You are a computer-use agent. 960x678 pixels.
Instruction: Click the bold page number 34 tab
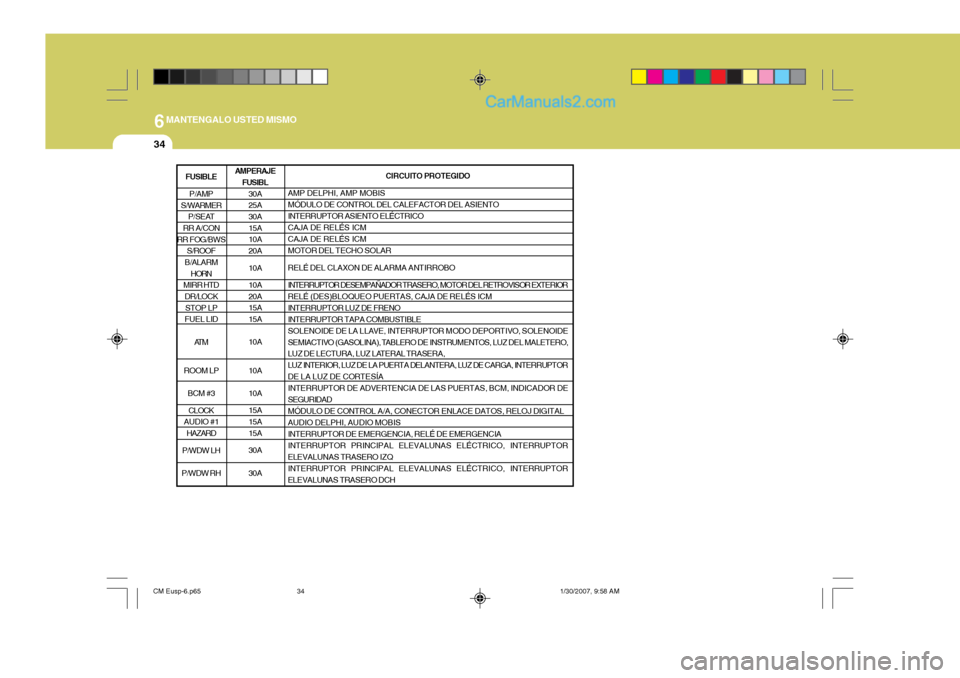pyautogui.click(x=159, y=144)
